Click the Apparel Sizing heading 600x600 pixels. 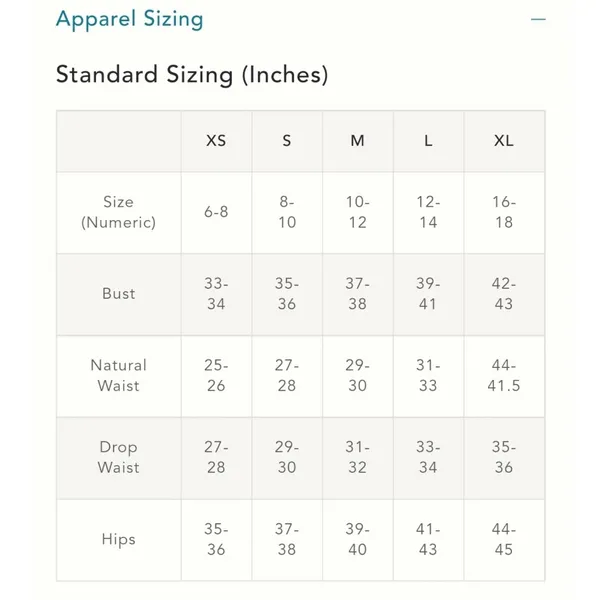(129, 19)
